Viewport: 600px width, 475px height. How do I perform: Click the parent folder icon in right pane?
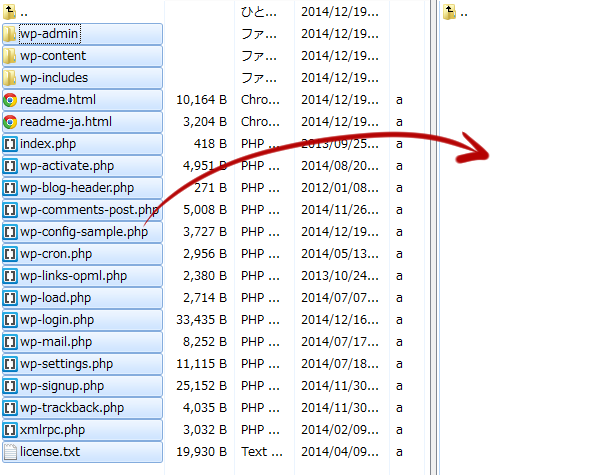pos(450,12)
